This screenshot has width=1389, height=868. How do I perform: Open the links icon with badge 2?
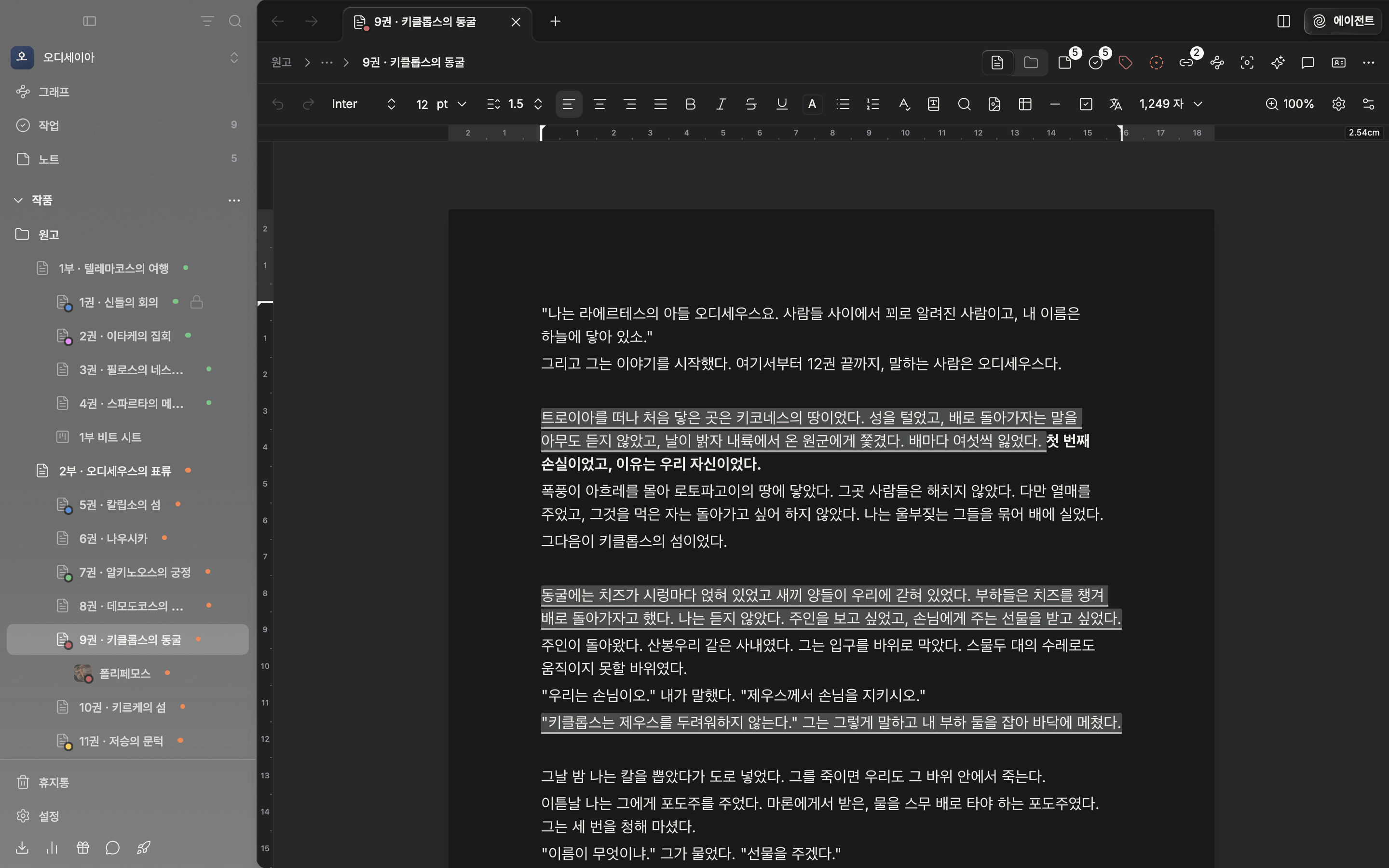tap(1186, 63)
